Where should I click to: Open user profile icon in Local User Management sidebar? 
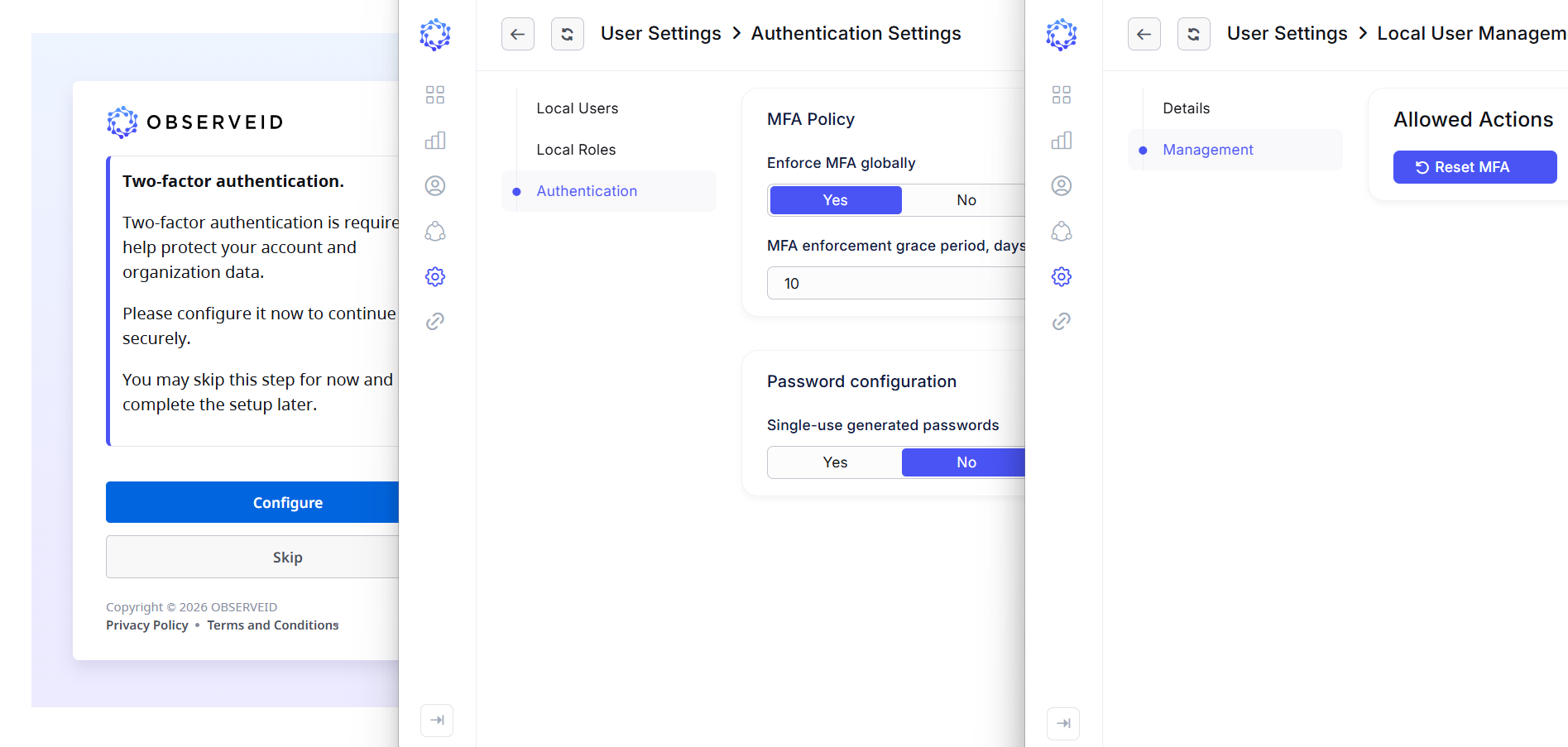tap(1062, 185)
